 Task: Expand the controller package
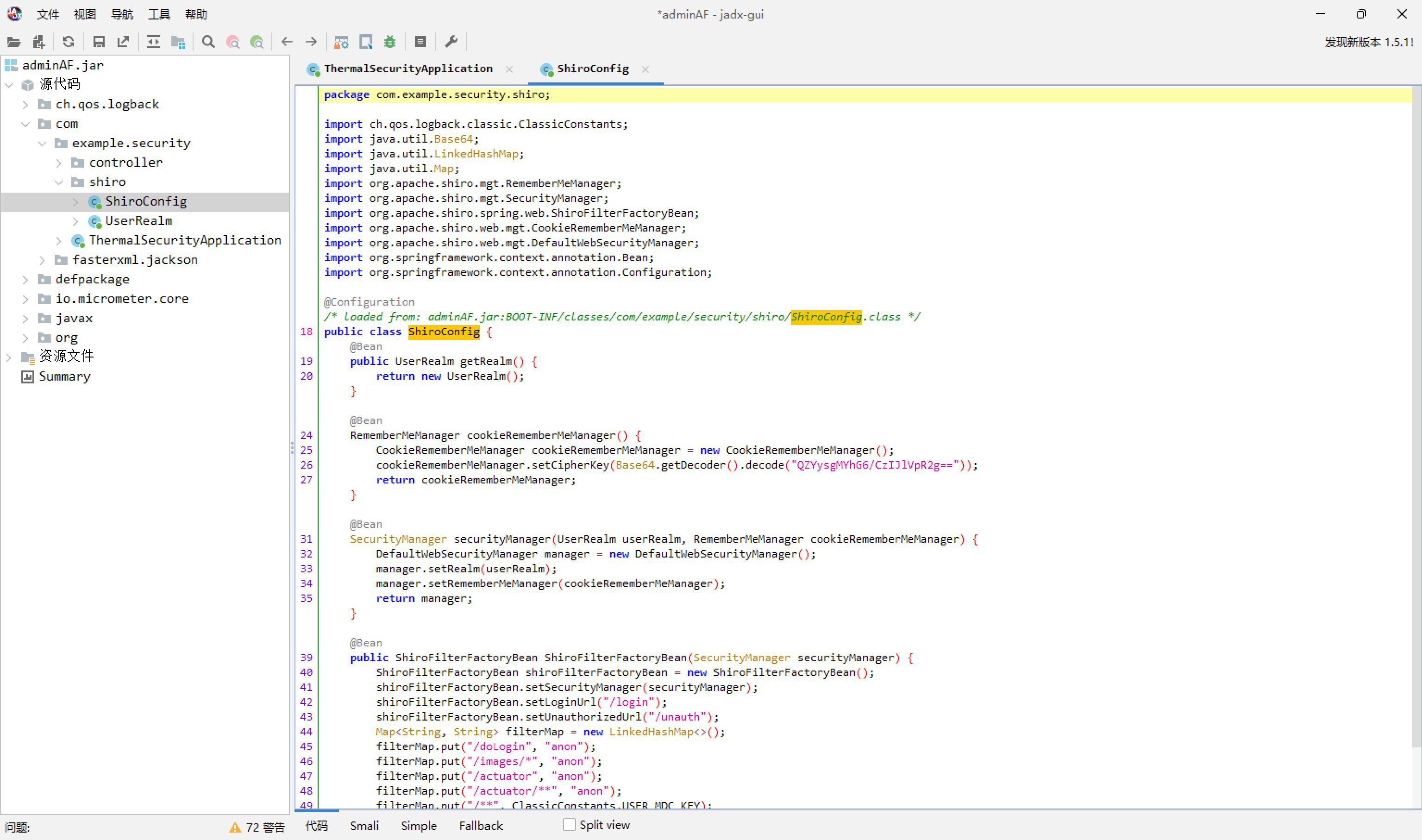(x=59, y=163)
